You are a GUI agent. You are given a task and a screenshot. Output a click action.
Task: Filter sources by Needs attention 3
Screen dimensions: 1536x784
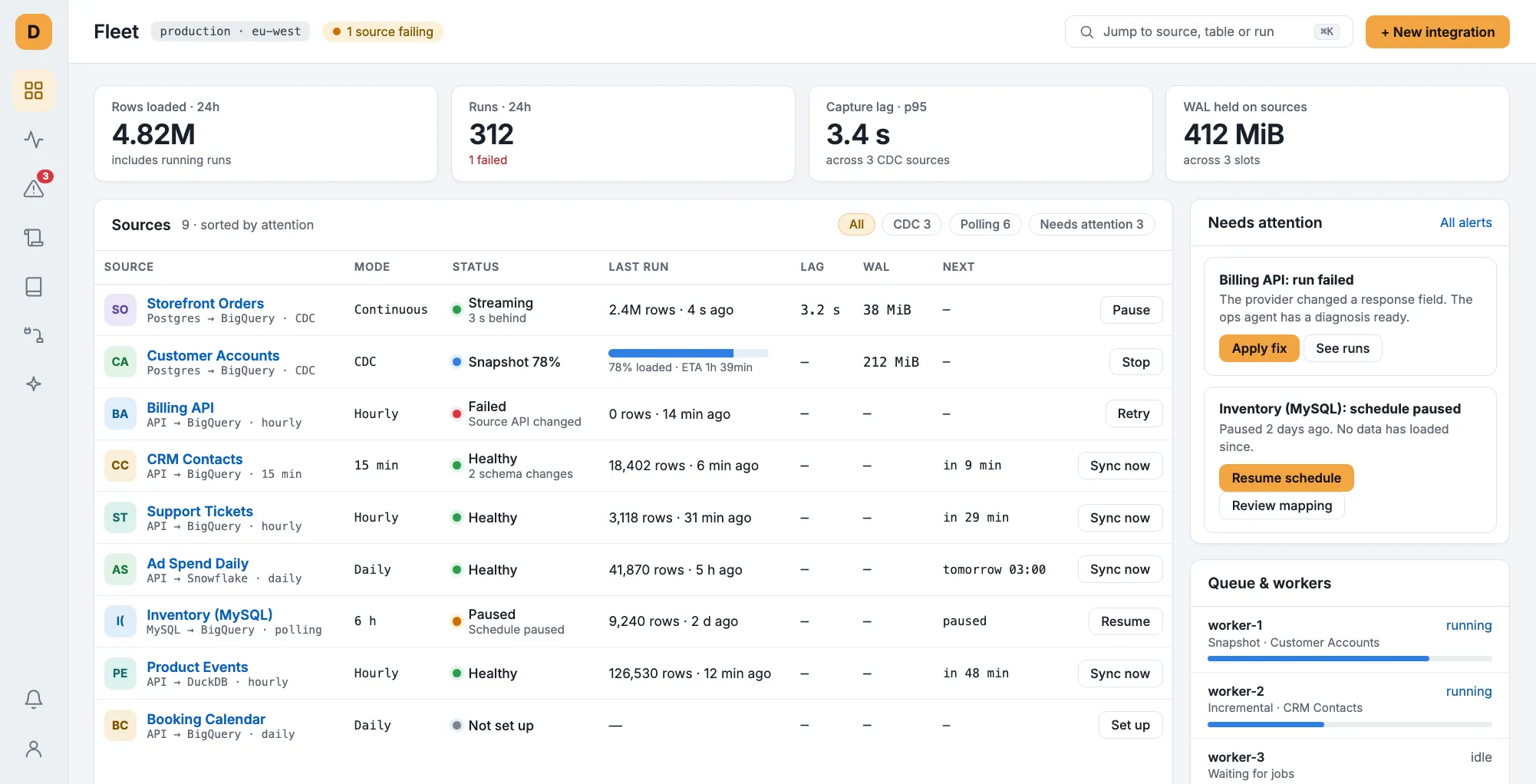1092,224
